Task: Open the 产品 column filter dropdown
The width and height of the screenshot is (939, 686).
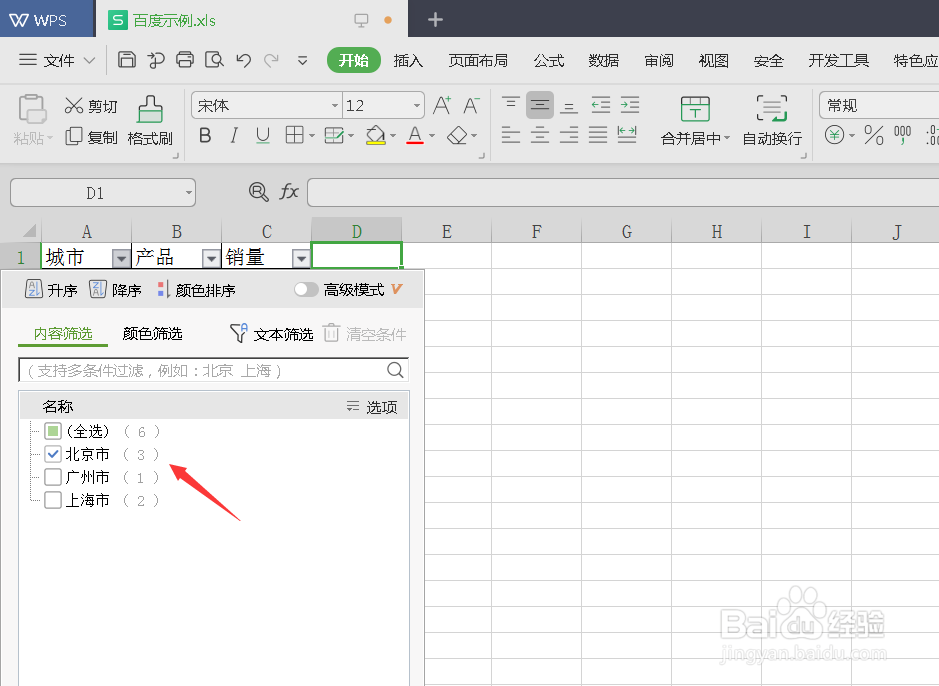Action: coord(211,258)
